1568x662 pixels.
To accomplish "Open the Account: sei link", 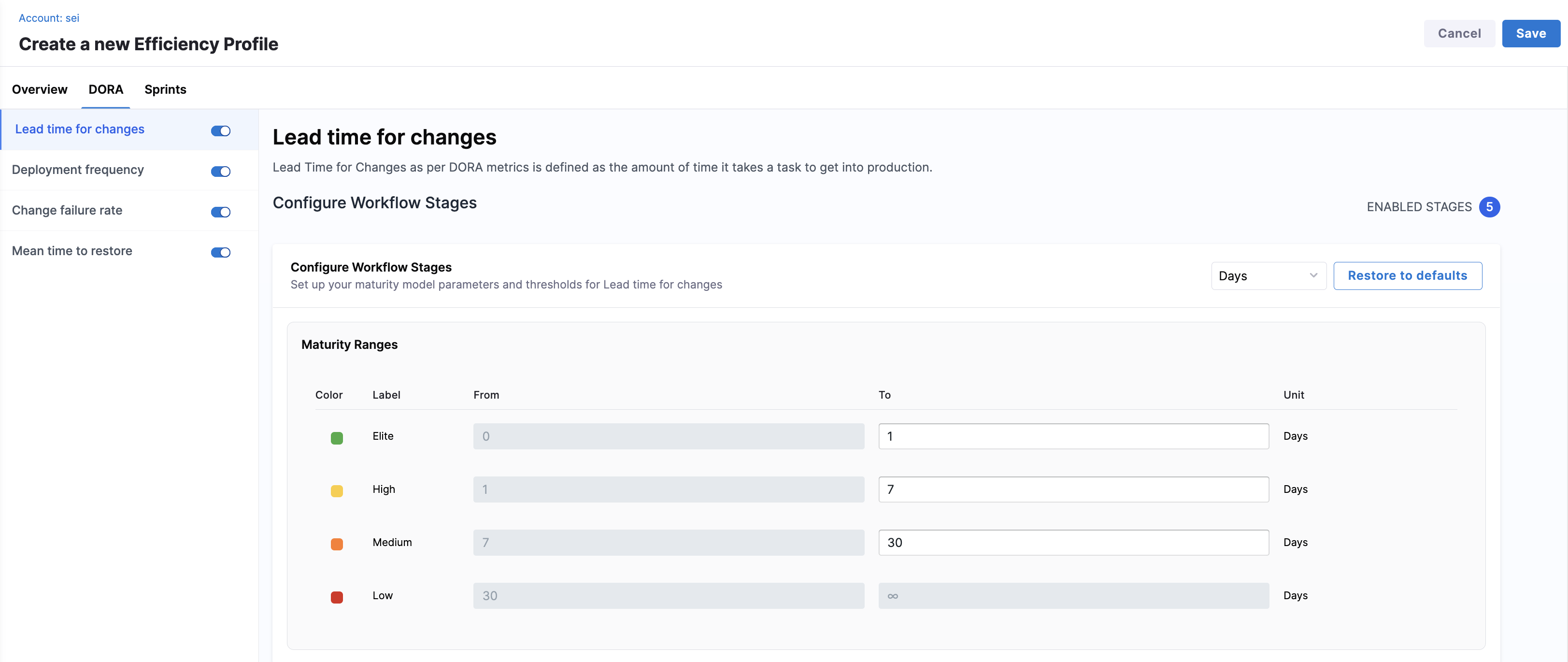I will 49,18.
